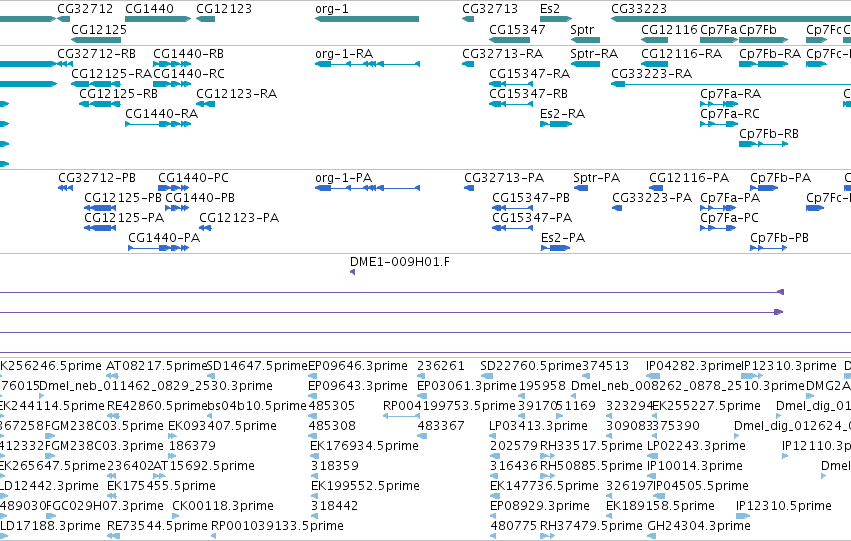Viewport: 851px width, 541px height.
Task: Click transcript CG32712-RB
Action: pyautogui.click(x=97, y=54)
